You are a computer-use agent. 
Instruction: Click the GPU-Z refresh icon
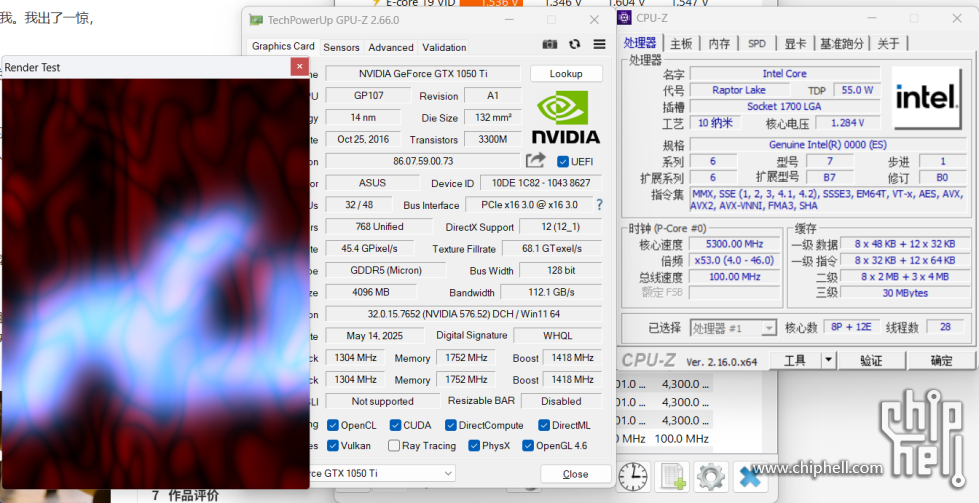coord(575,44)
